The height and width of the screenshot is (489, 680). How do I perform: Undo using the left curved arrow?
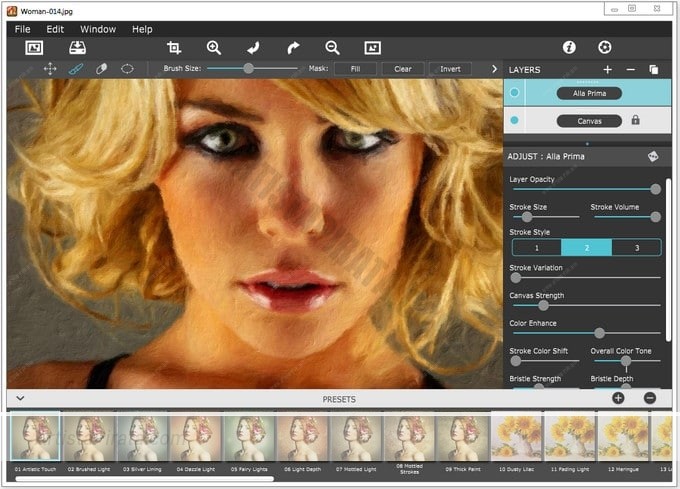pyautogui.click(x=253, y=48)
